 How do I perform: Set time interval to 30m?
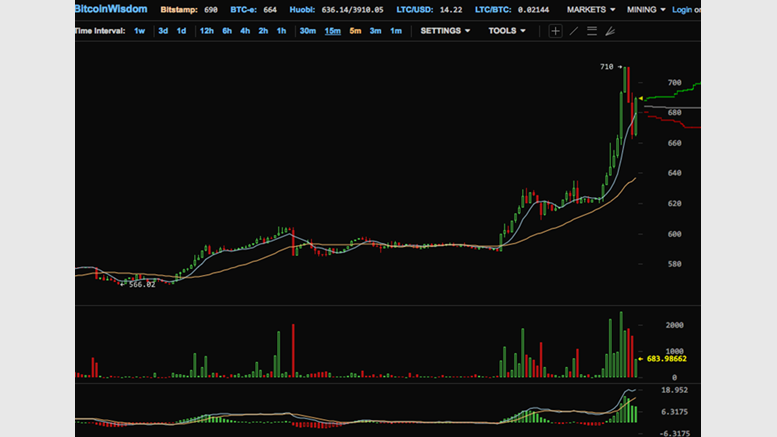308,31
